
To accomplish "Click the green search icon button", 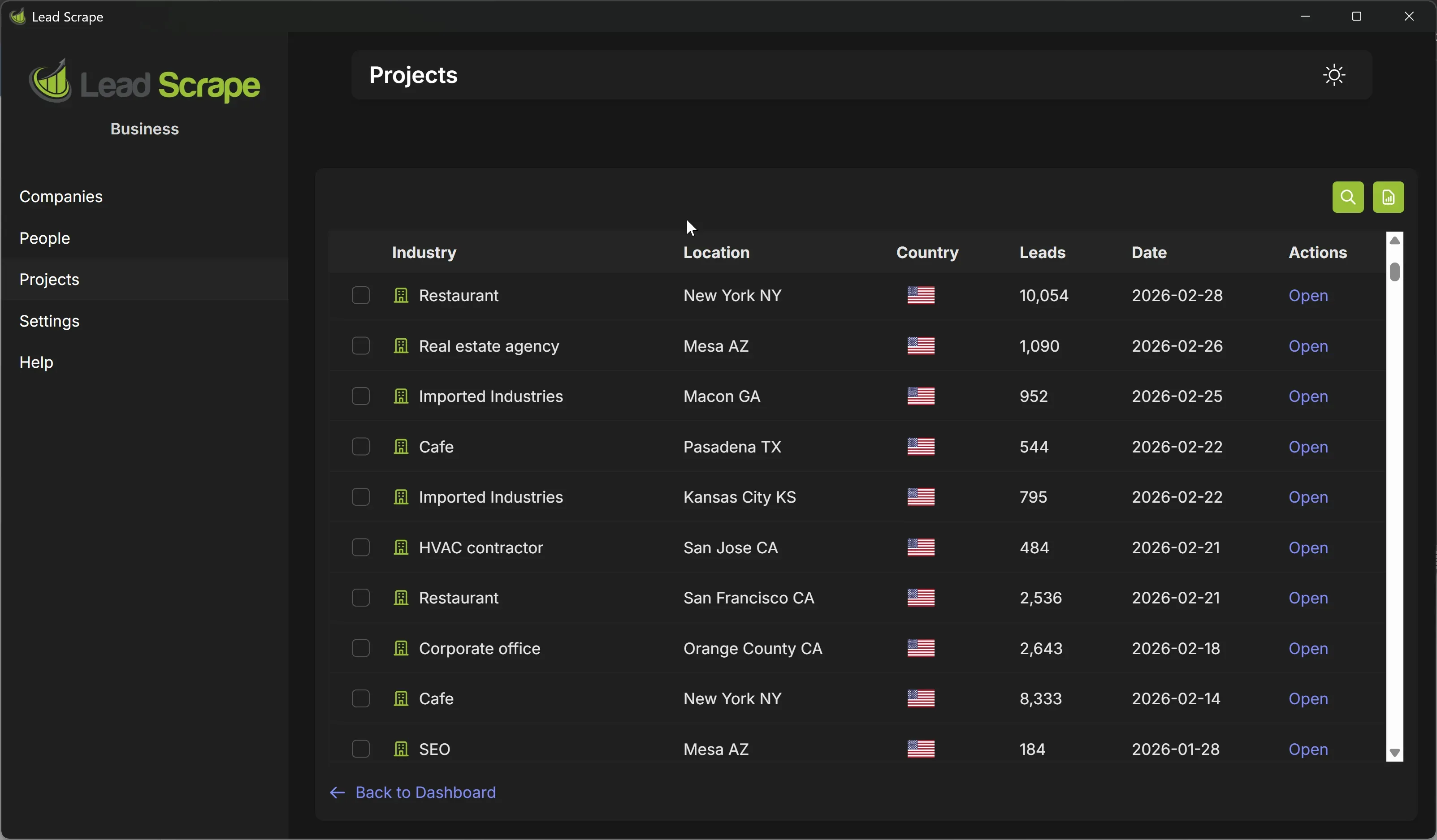I will 1347,197.
